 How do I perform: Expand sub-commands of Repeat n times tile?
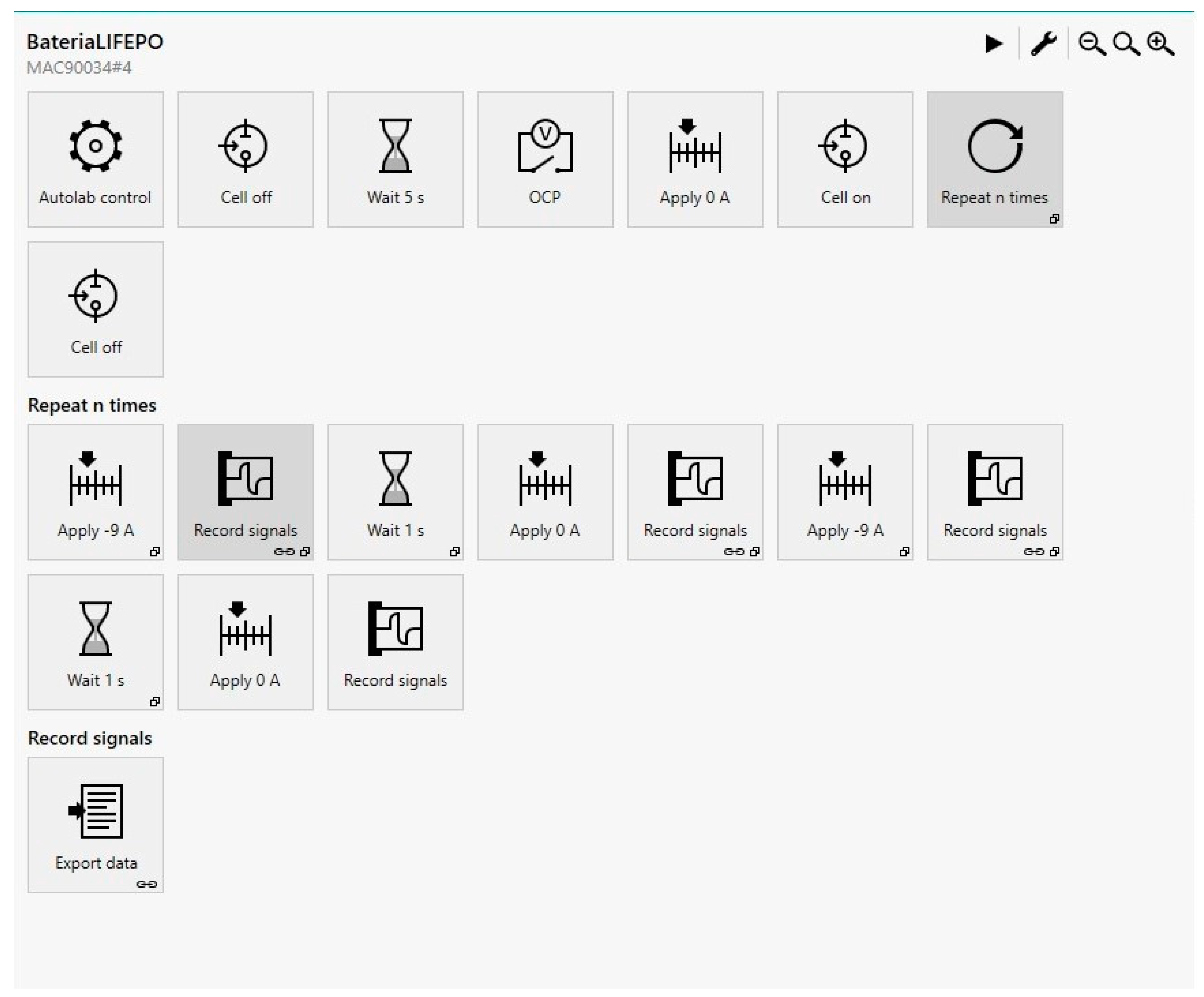click(1054, 219)
